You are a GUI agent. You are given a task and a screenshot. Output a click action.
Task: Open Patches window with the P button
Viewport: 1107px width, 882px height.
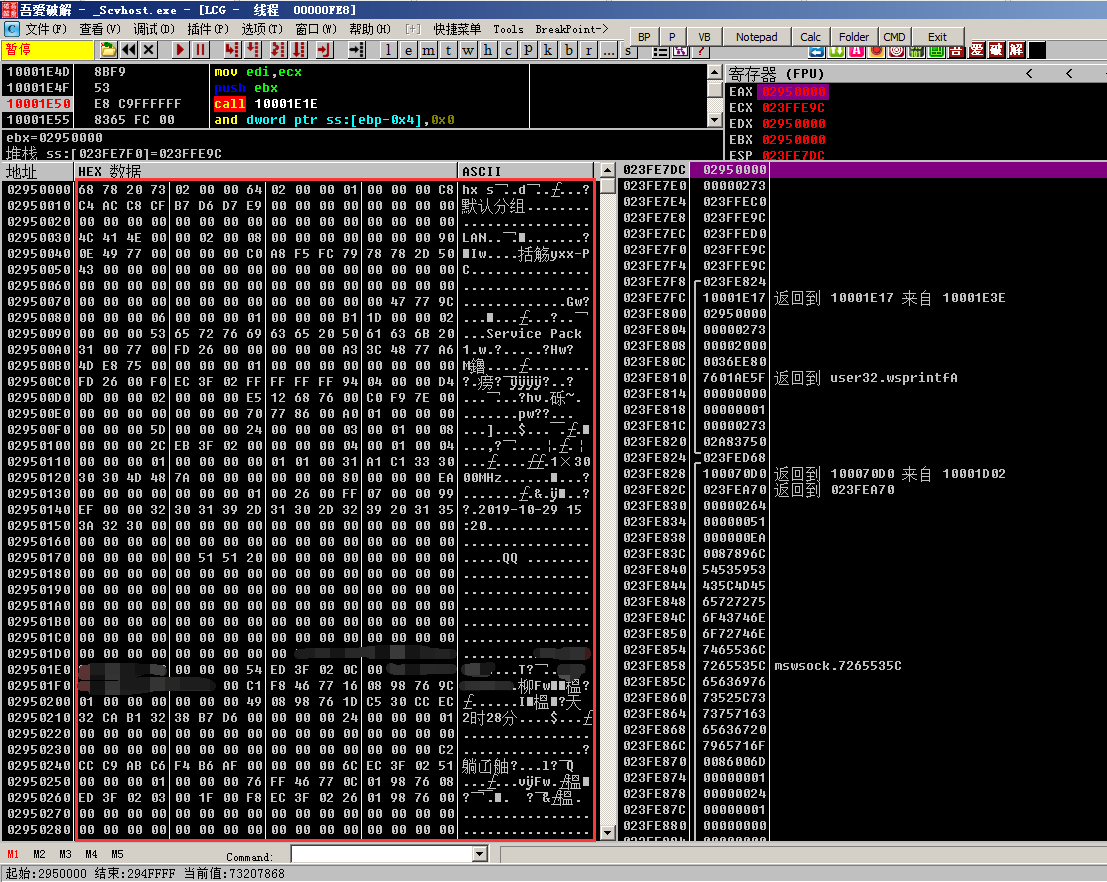click(528, 49)
